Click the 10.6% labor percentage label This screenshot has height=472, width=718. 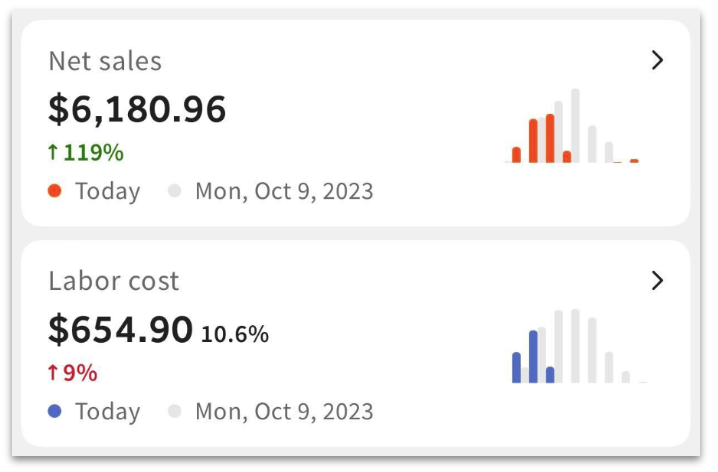point(235,334)
